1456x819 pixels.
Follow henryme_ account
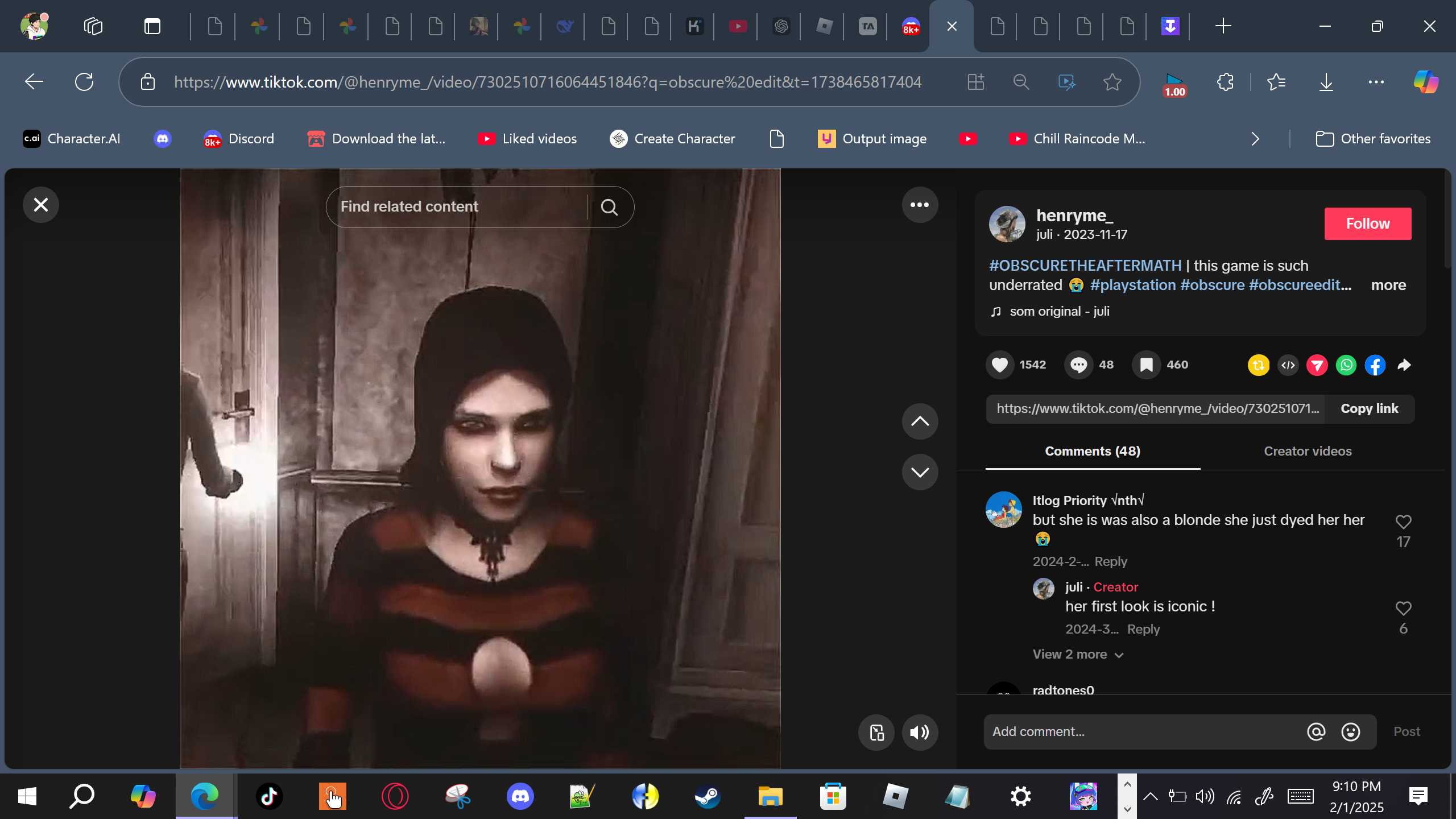tap(1367, 224)
